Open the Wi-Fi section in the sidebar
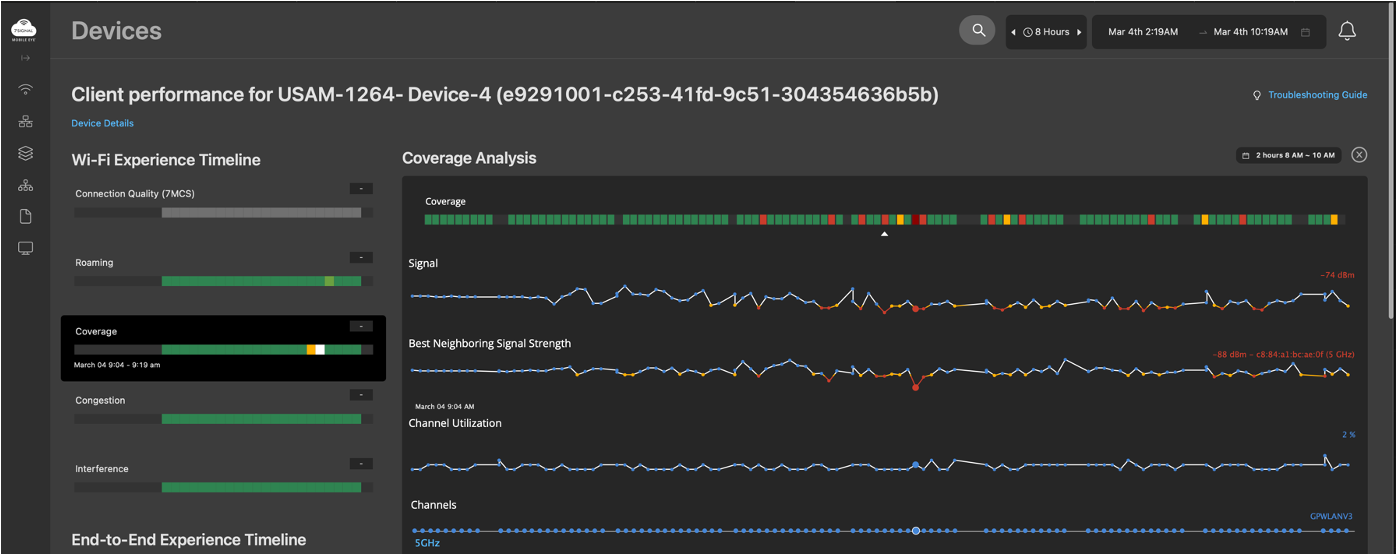 pos(26,89)
